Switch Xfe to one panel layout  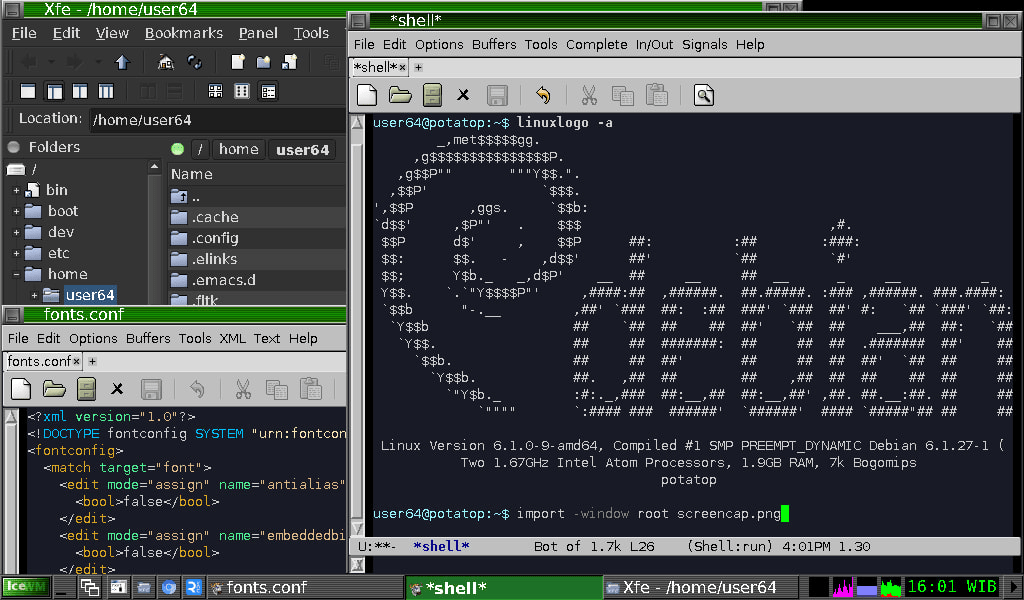(28, 92)
